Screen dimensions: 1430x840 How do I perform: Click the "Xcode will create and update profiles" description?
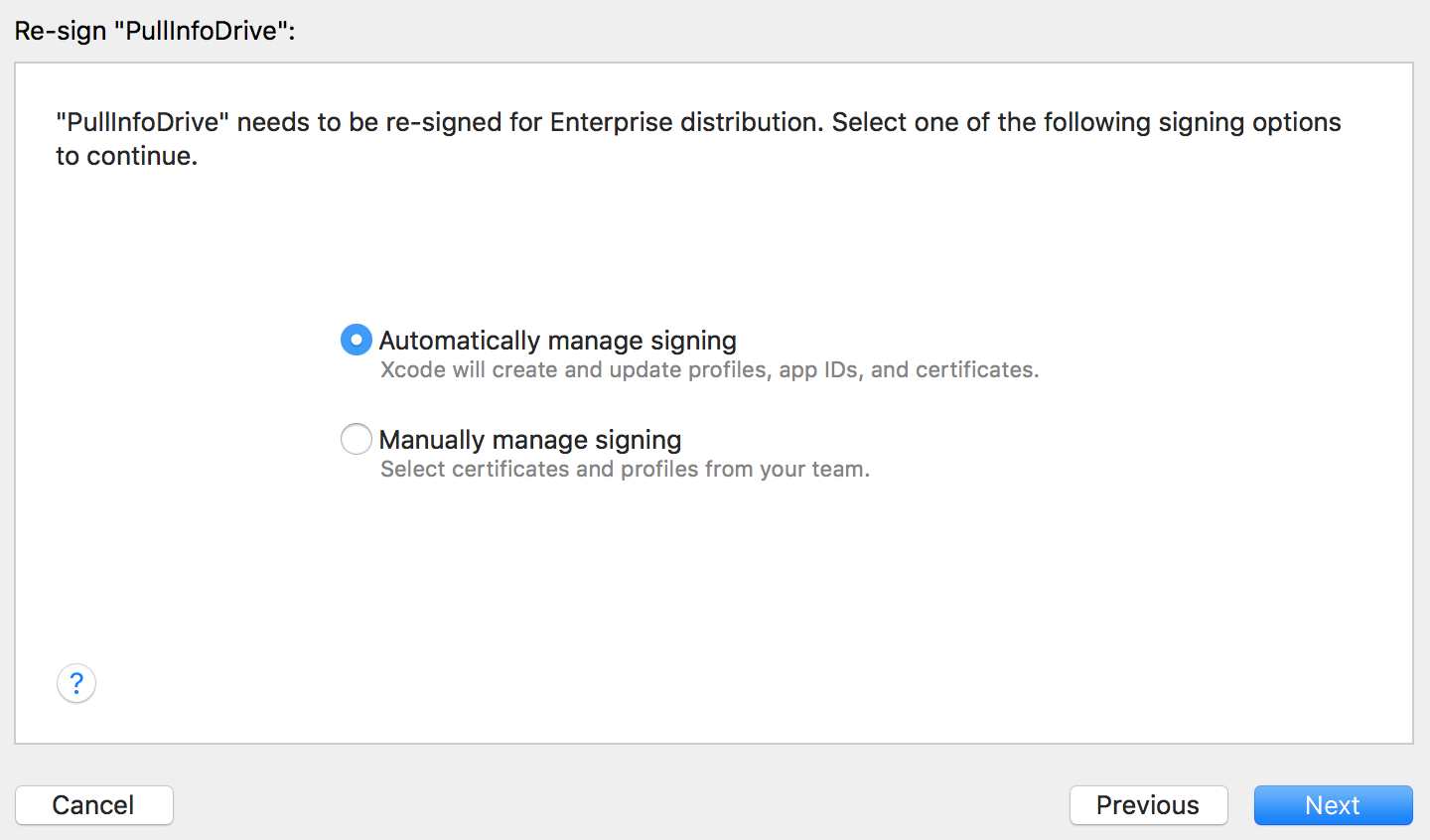(x=710, y=369)
